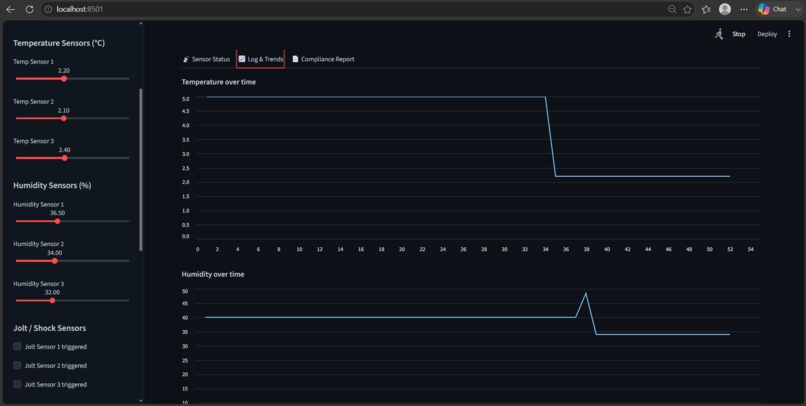The image size is (806, 406).
Task: Click the Temperature Sensors (°C) heading
Action: (x=59, y=43)
